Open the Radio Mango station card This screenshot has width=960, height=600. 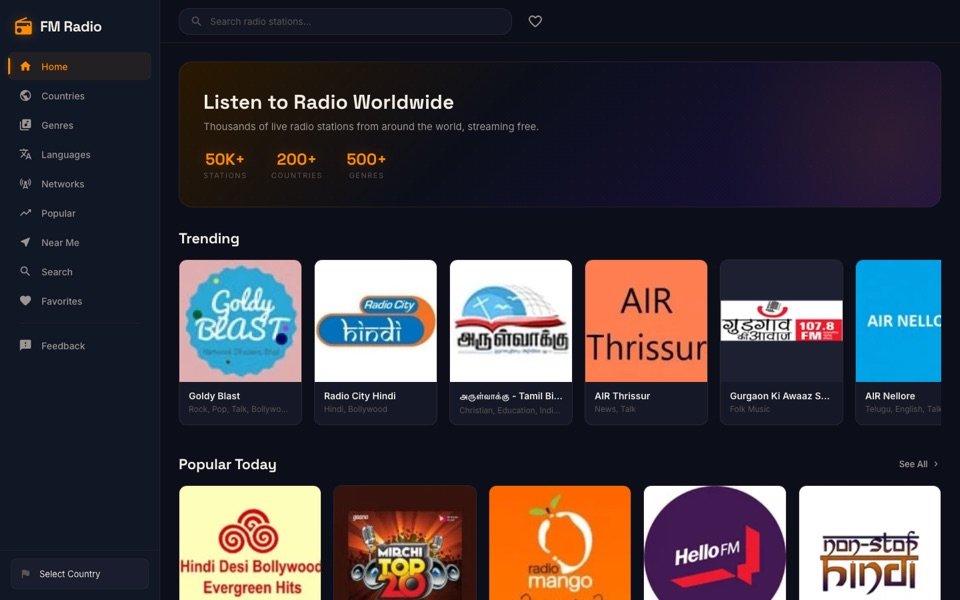(560, 542)
